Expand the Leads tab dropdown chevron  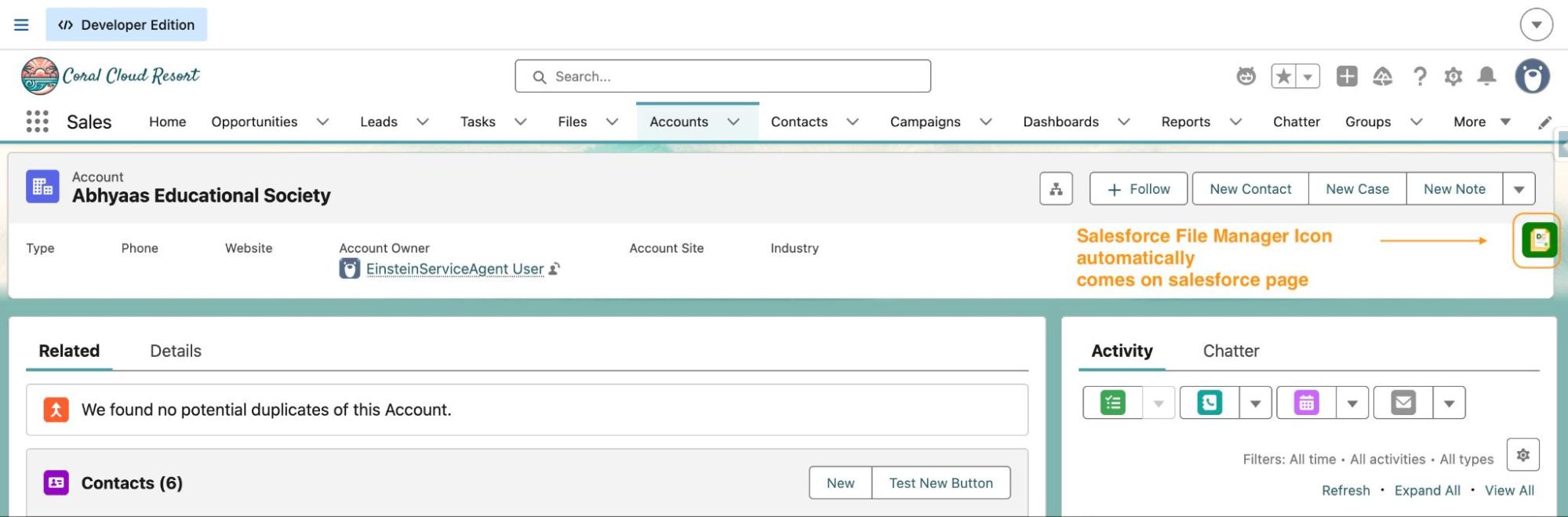(422, 122)
